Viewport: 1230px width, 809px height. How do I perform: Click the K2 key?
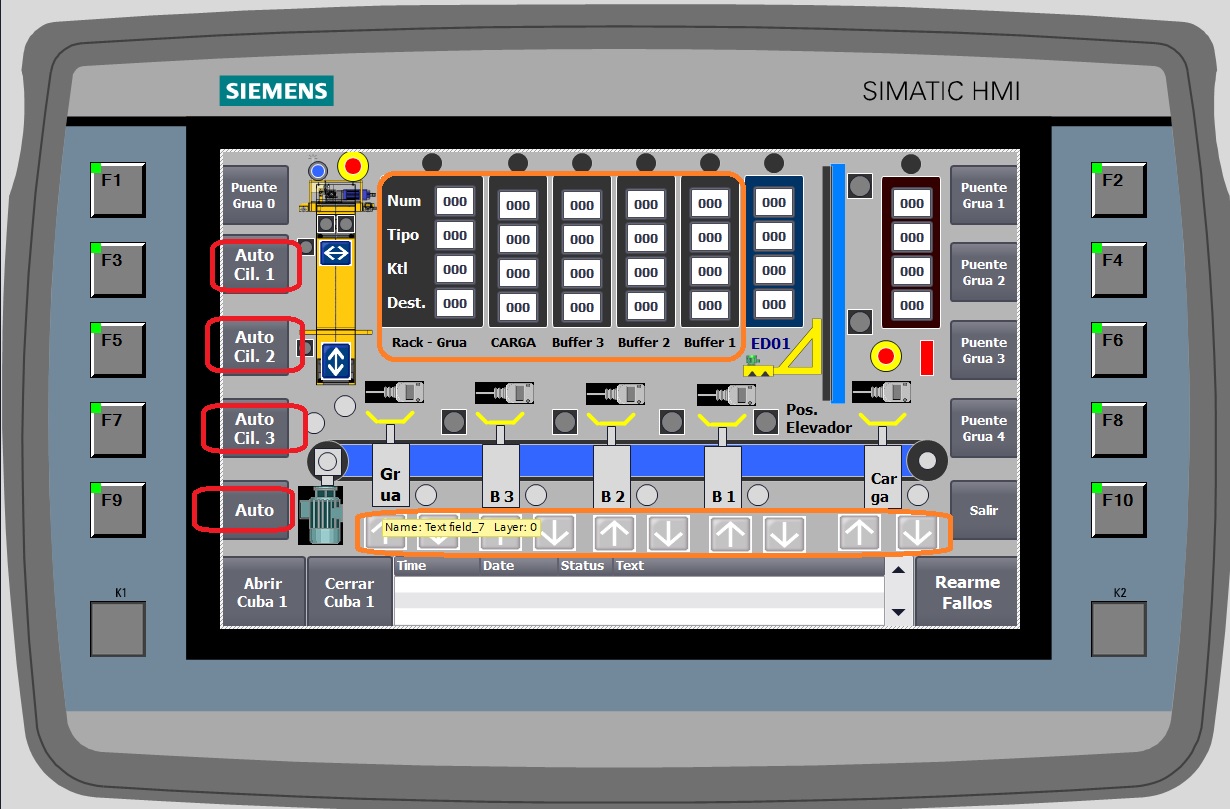pos(1118,629)
